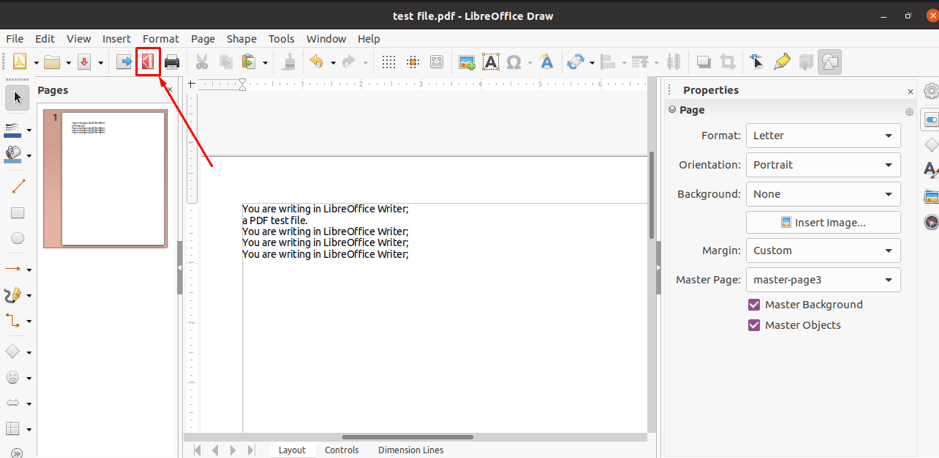Click the Rotate transformations icon
Viewport: 939px width, 458px height.
[x=575, y=62]
